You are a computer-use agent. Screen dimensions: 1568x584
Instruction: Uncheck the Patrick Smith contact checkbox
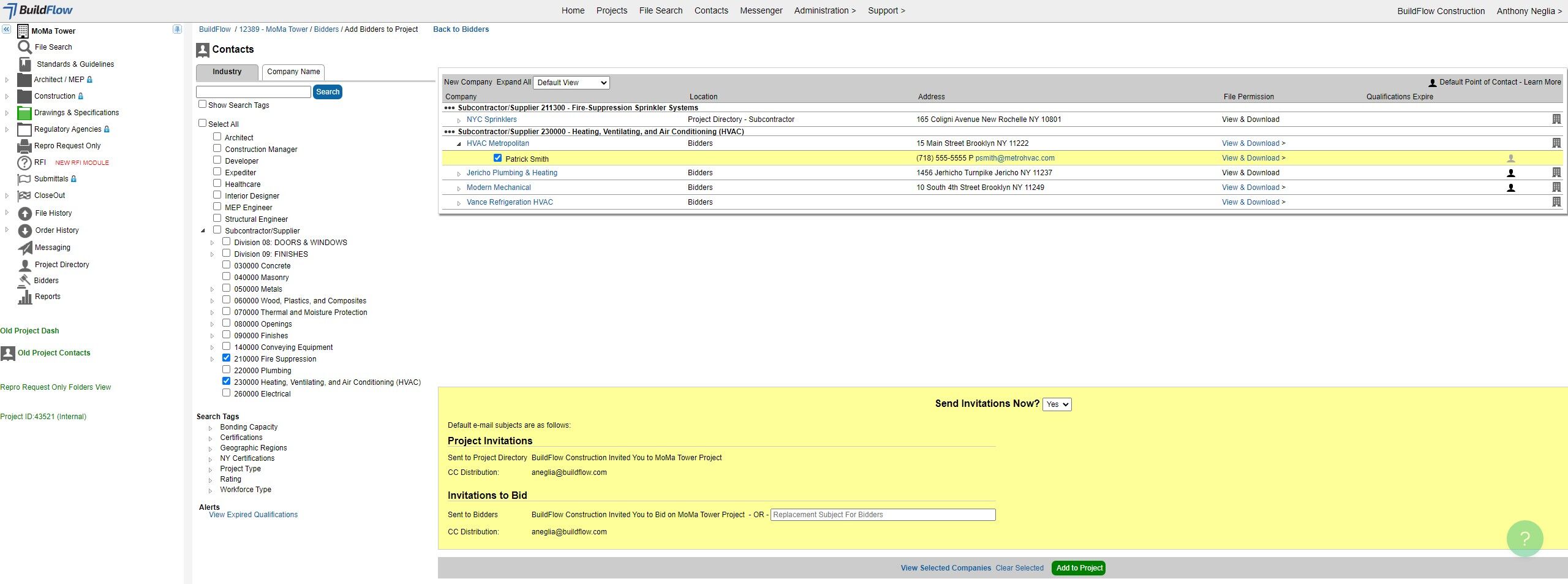coord(497,158)
